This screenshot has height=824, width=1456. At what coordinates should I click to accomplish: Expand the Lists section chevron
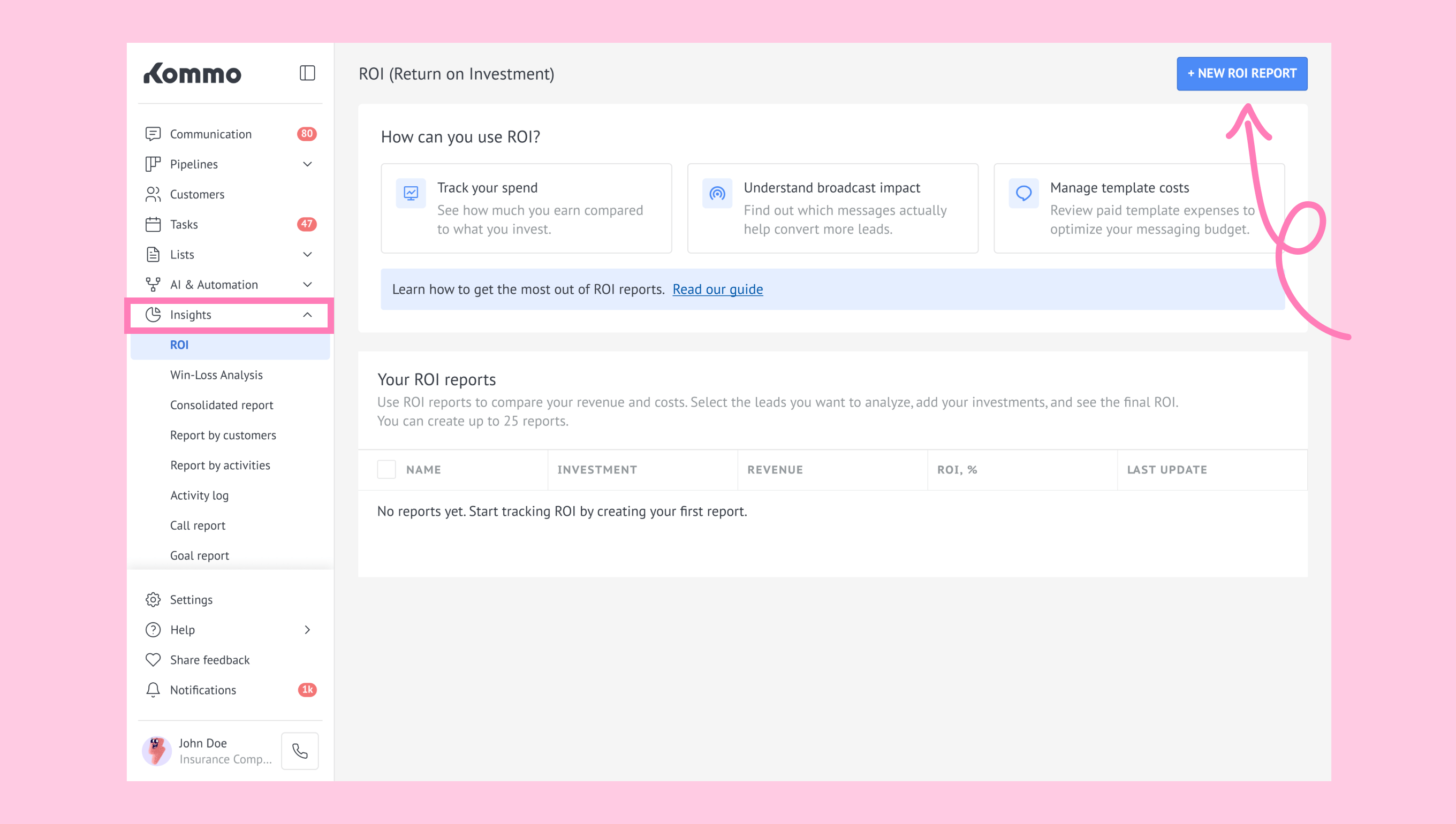(307, 254)
